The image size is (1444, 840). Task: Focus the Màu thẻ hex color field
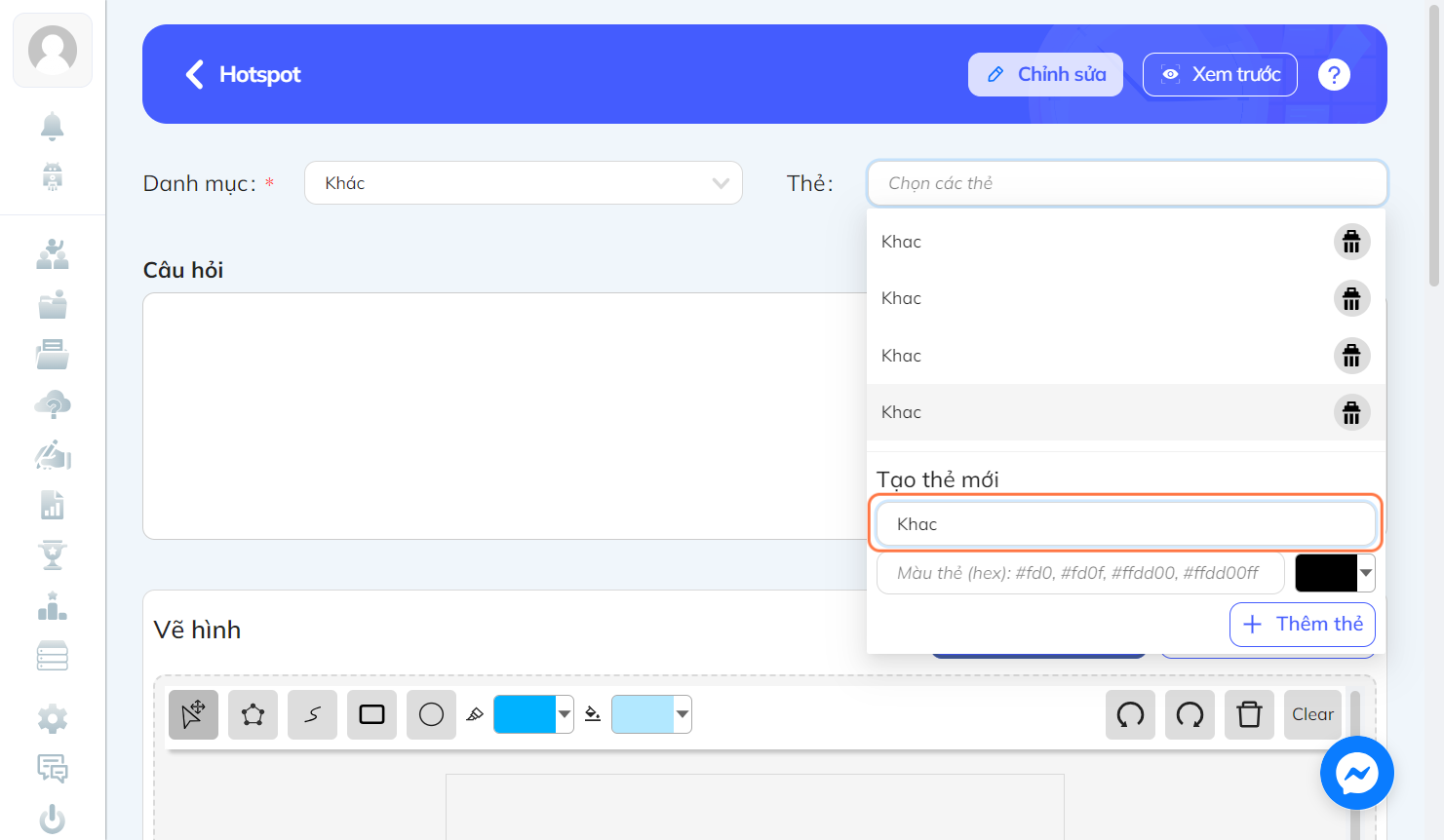click(x=1080, y=573)
